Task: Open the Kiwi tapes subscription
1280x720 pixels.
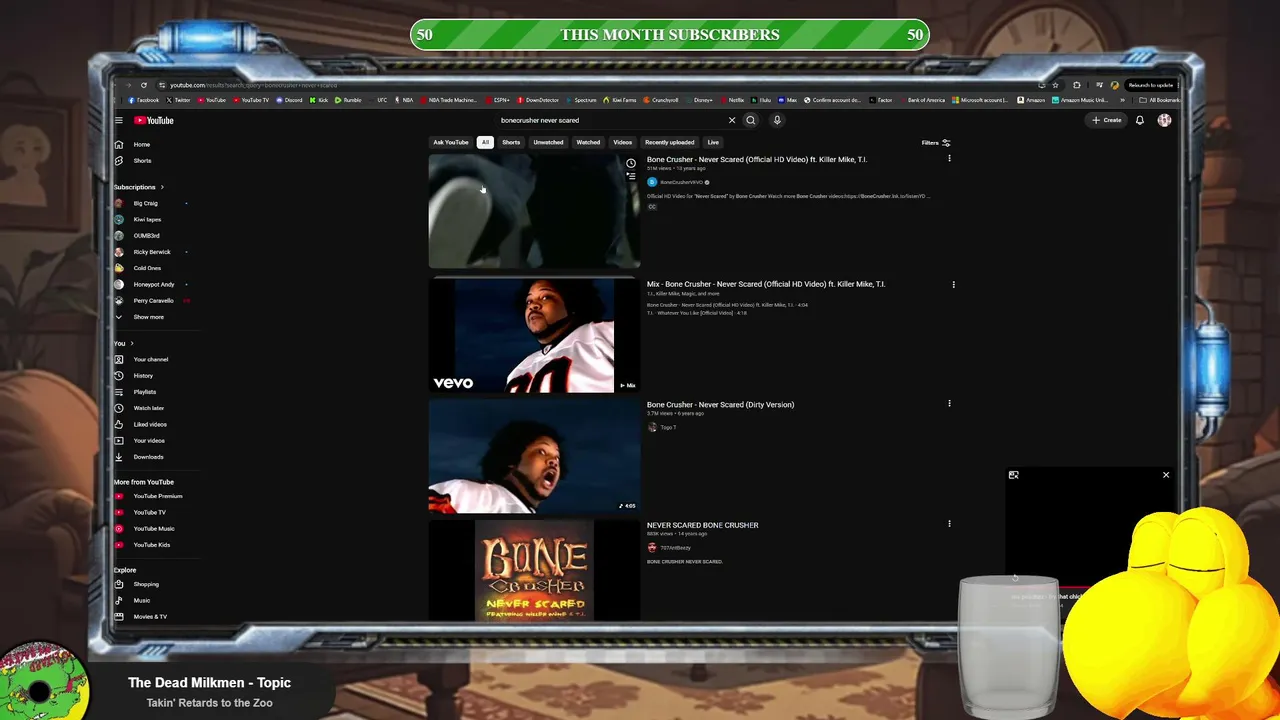Action: (150, 219)
